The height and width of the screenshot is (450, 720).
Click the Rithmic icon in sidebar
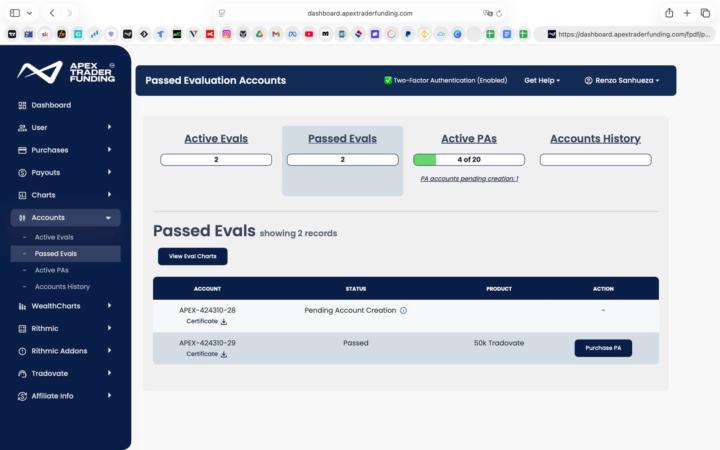point(22,329)
